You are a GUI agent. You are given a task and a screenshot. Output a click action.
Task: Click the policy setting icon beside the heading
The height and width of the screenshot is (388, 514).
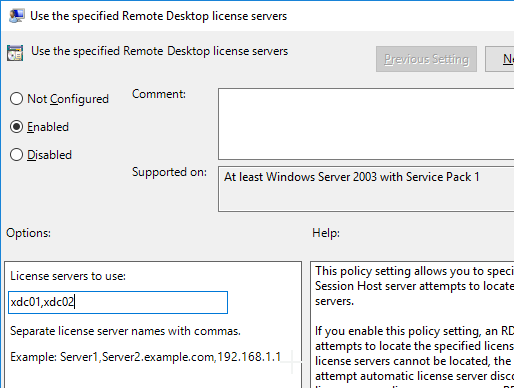(x=15, y=53)
